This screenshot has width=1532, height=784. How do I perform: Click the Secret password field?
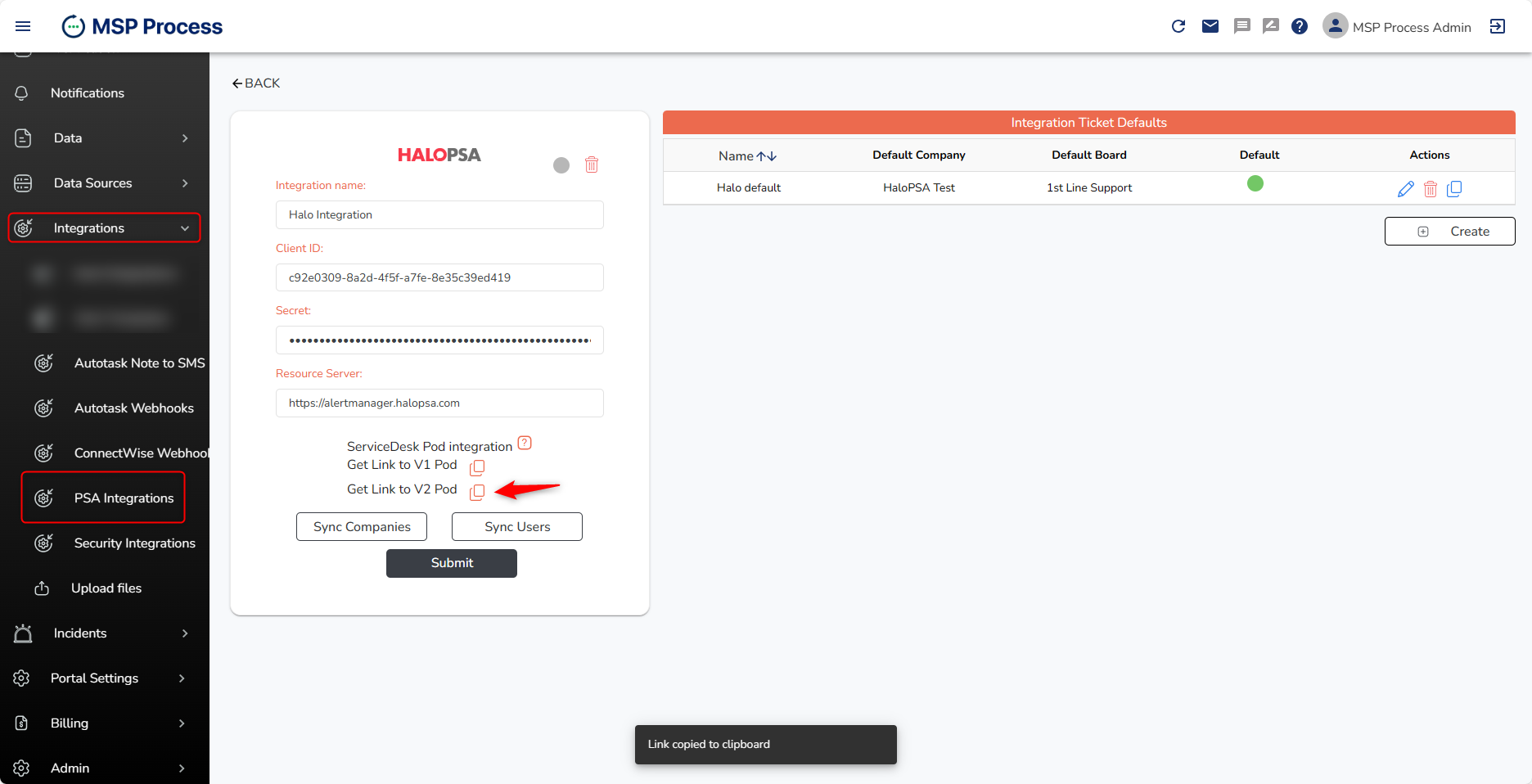tap(439, 340)
